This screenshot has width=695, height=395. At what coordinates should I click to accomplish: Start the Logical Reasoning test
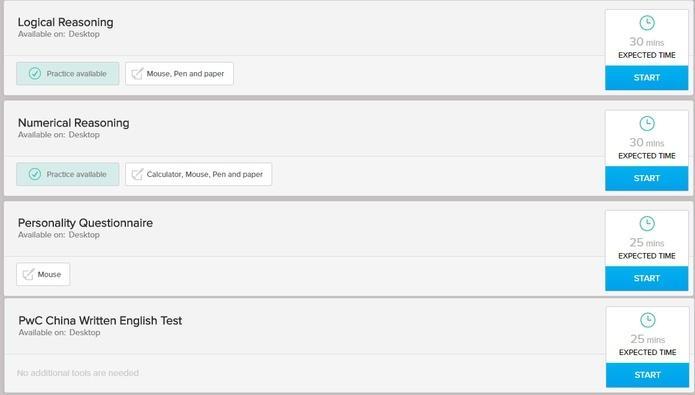pyautogui.click(x=646, y=78)
